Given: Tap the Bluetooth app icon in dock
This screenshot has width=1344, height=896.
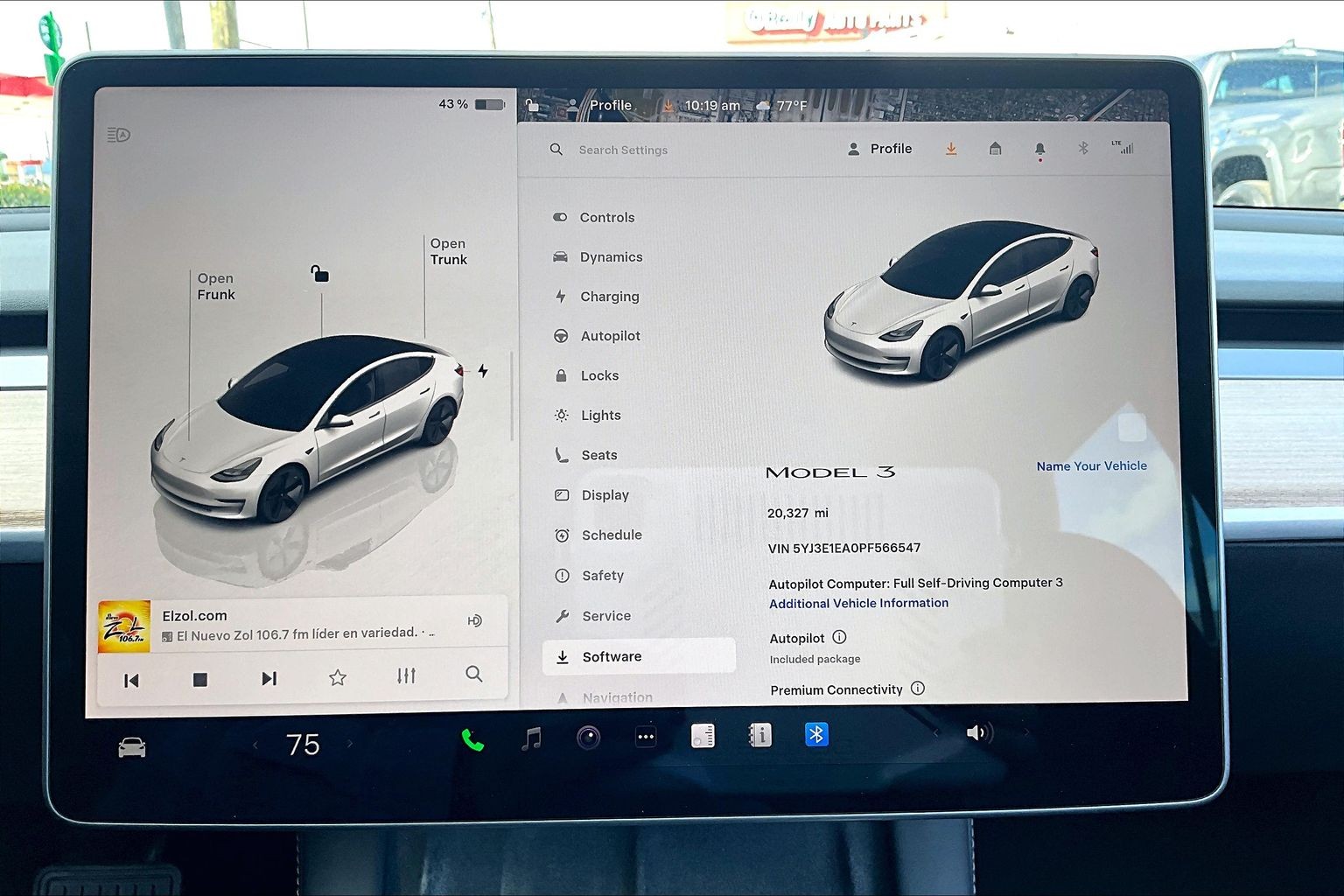Looking at the screenshot, I should click(x=816, y=735).
